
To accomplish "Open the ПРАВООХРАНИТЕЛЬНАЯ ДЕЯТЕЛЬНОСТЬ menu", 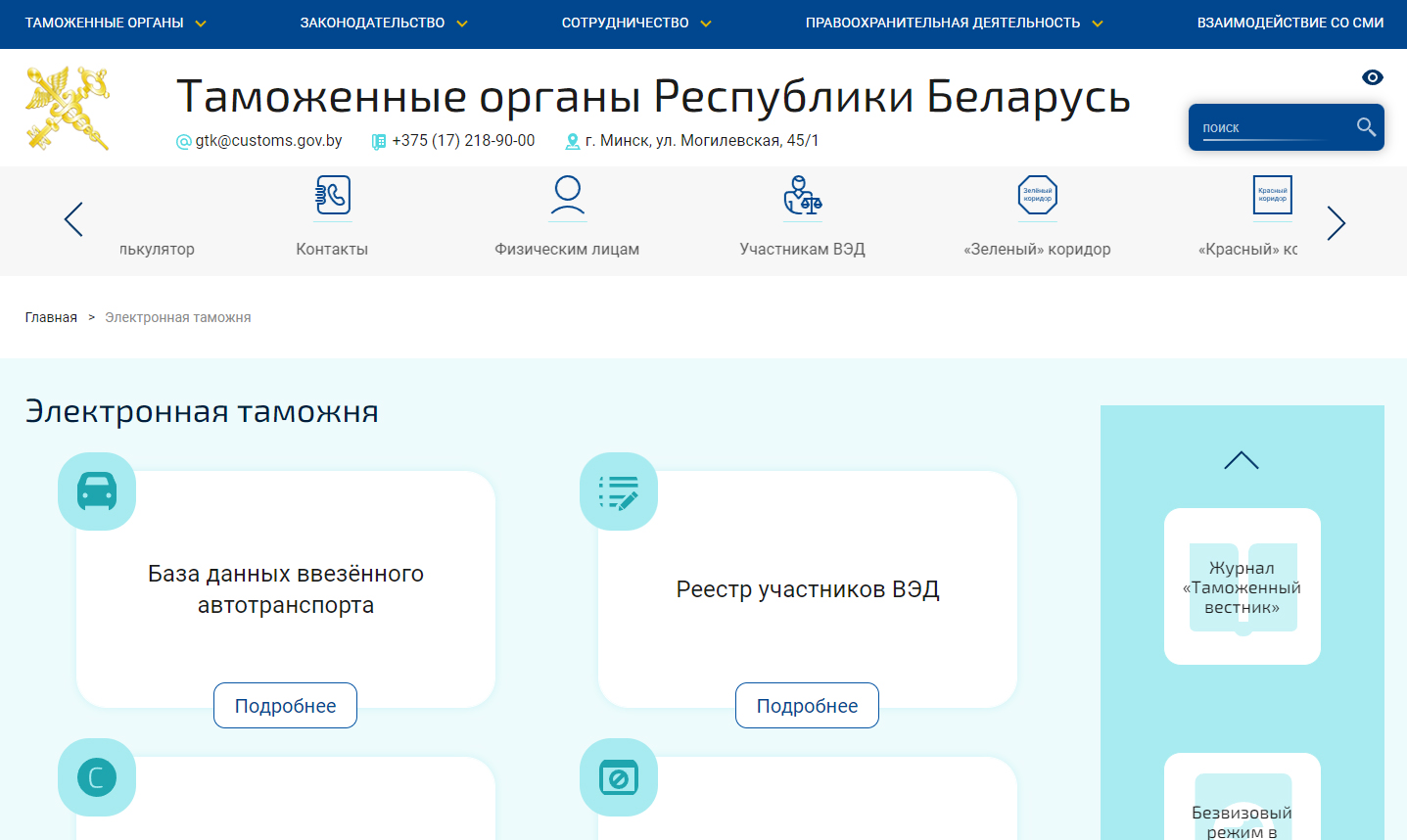I will click(x=943, y=23).
